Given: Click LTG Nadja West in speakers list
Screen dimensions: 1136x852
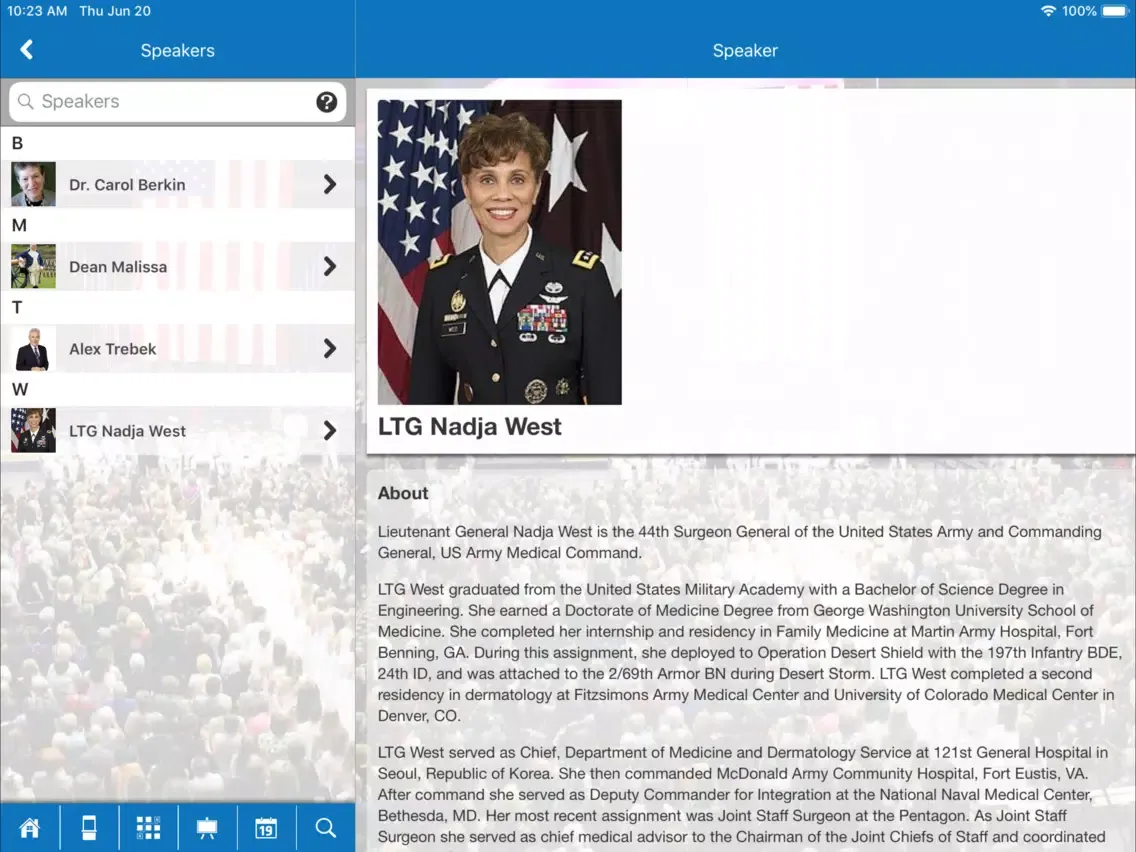Looking at the screenshot, I should (128, 431).
